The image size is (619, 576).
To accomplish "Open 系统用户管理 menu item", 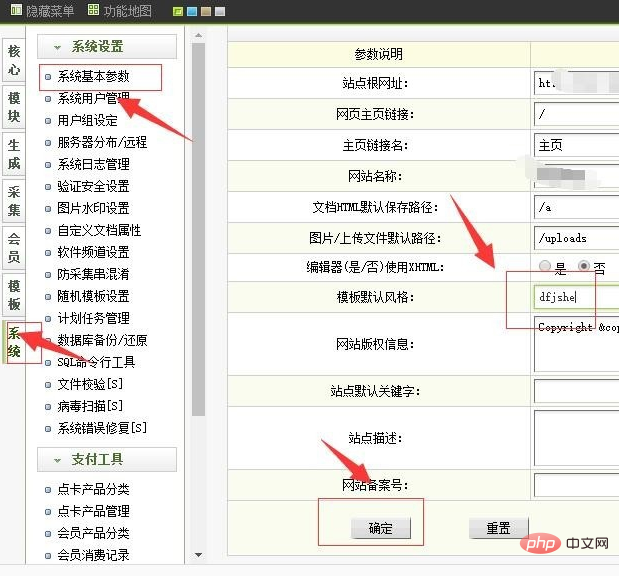I will (x=93, y=98).
